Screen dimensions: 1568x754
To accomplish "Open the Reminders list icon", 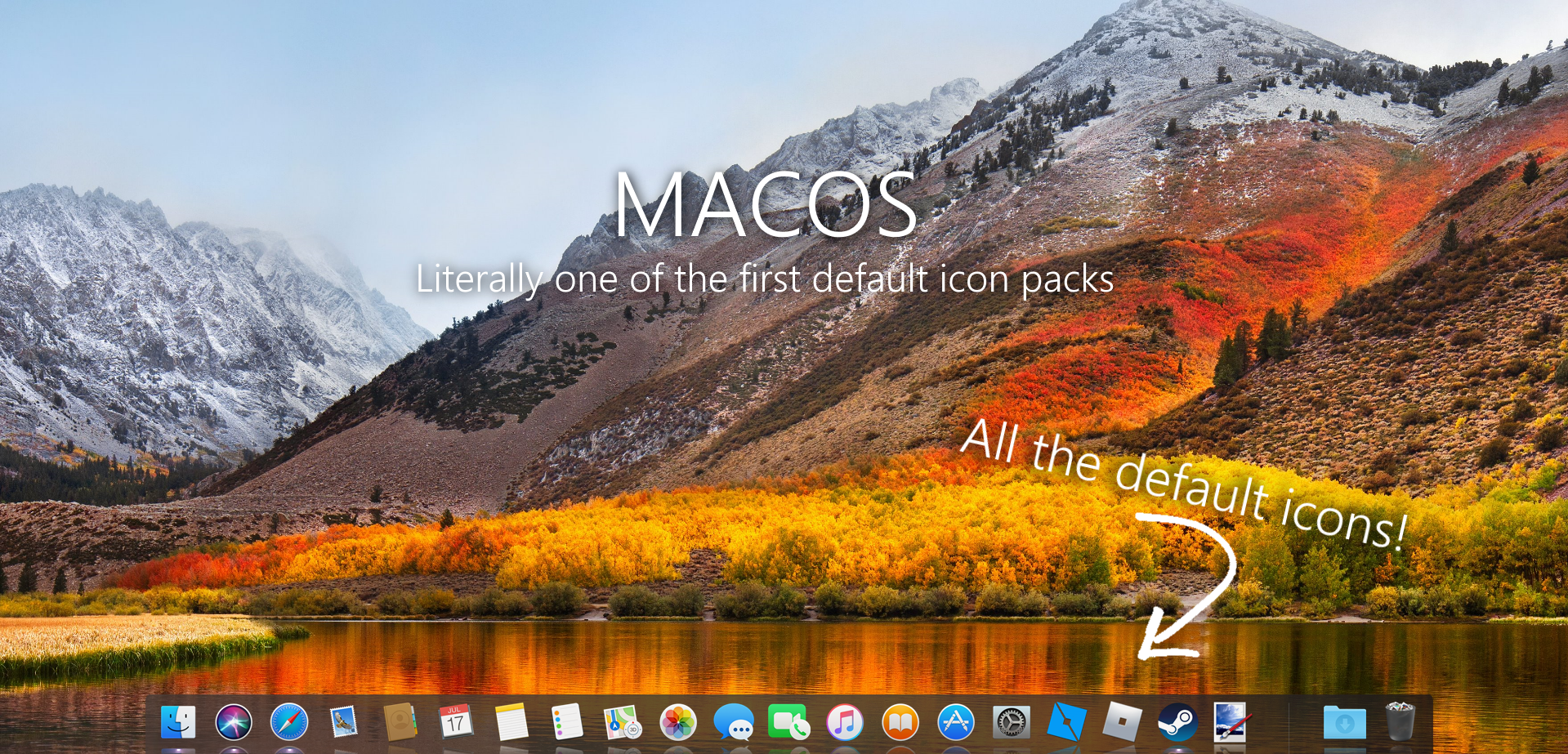I will point(566,722).
